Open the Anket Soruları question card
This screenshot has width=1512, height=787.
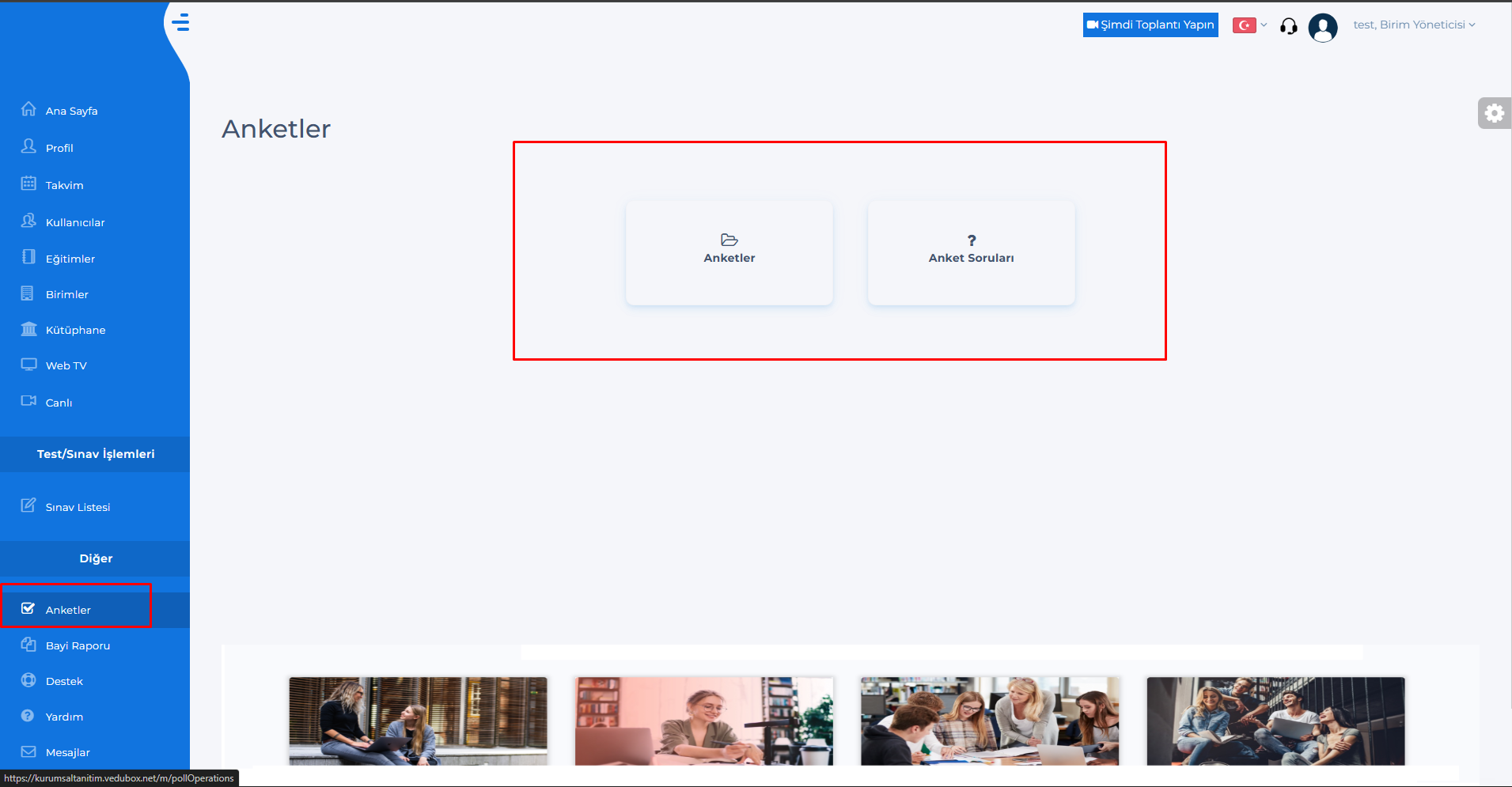[971, 252]
